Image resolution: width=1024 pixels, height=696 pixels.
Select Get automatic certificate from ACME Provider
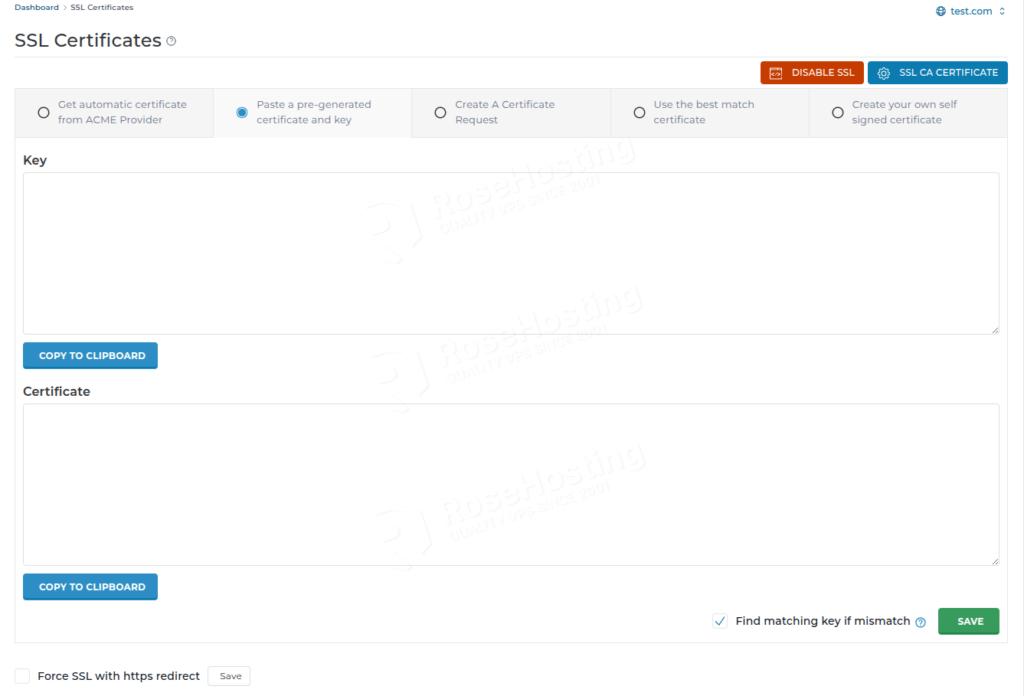pyautogui.click(x=44, y=112)
